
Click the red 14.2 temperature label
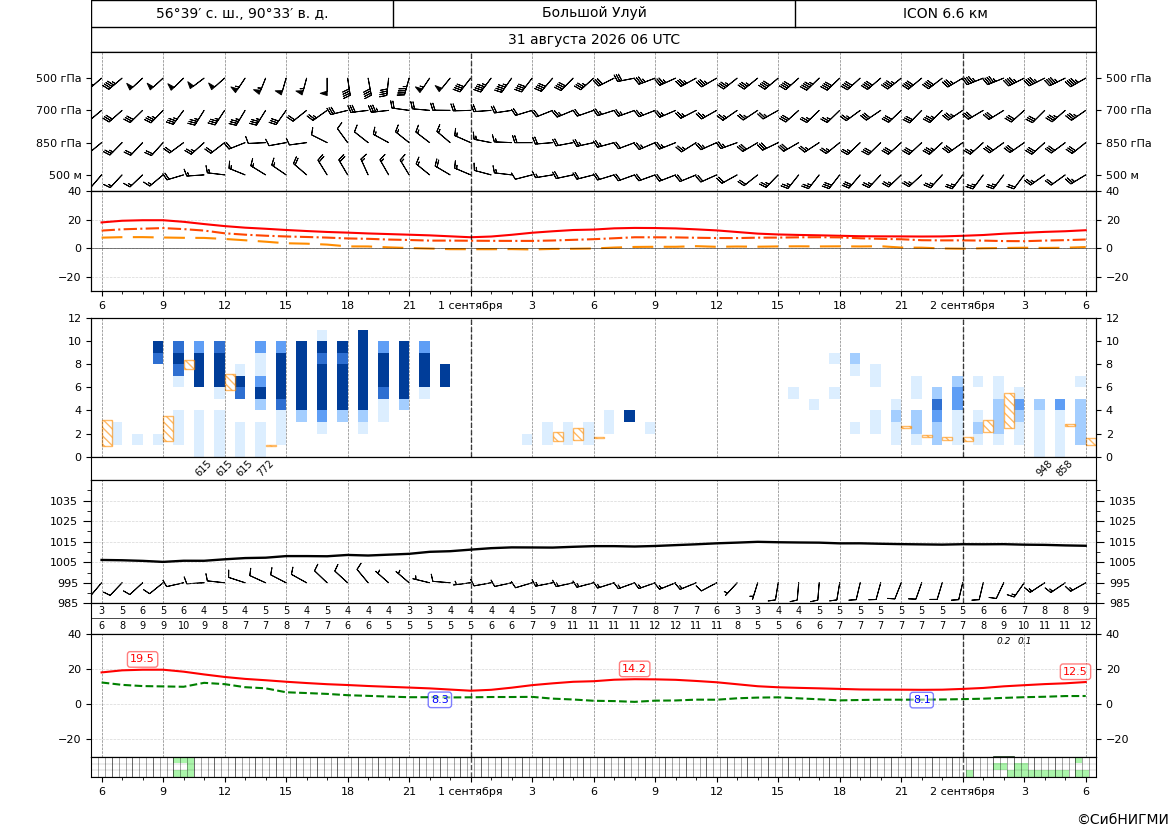(634, 668)
